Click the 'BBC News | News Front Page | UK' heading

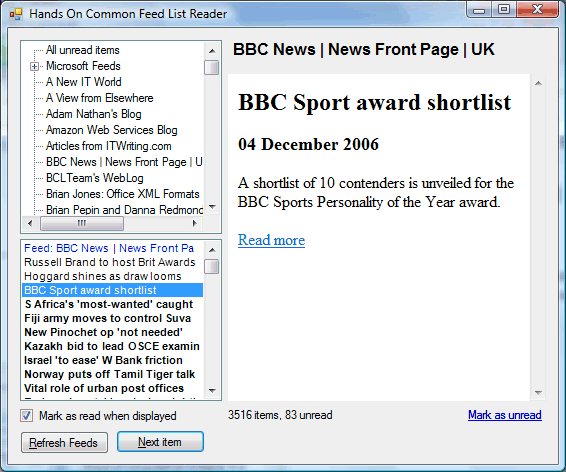[x=363, y=49]
